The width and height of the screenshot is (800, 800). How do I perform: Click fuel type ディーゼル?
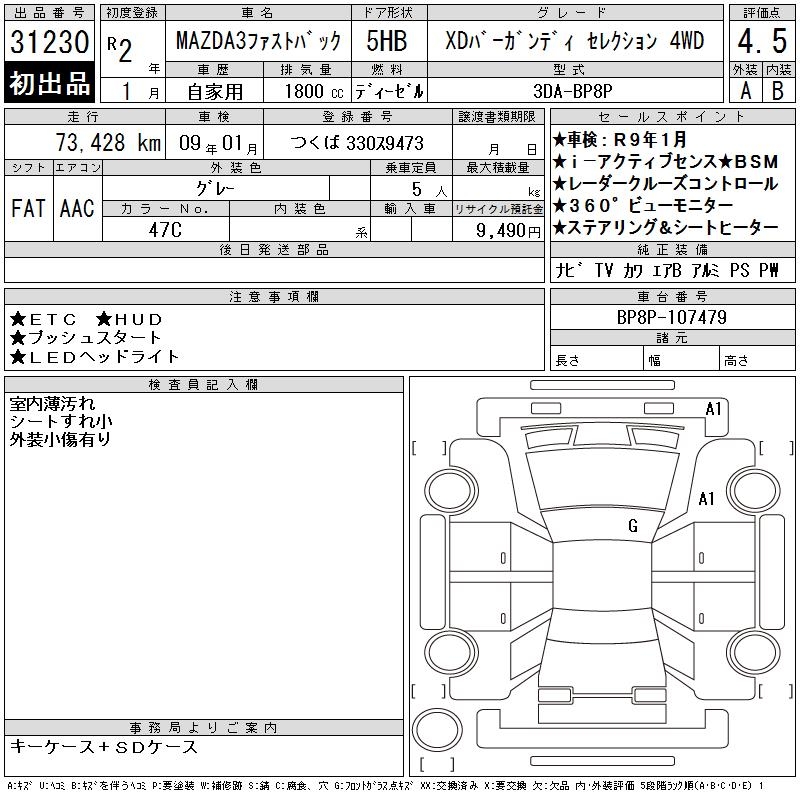coord(389,92)
